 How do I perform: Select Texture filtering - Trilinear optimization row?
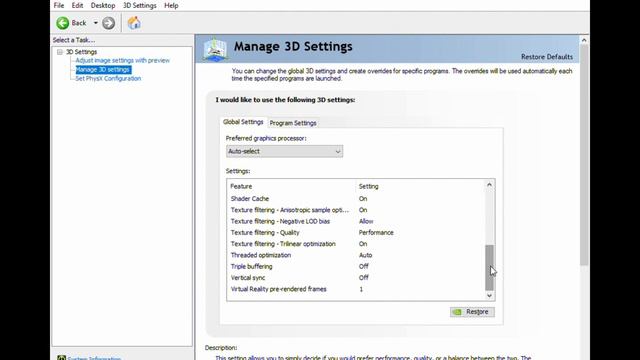click(355, 244)
